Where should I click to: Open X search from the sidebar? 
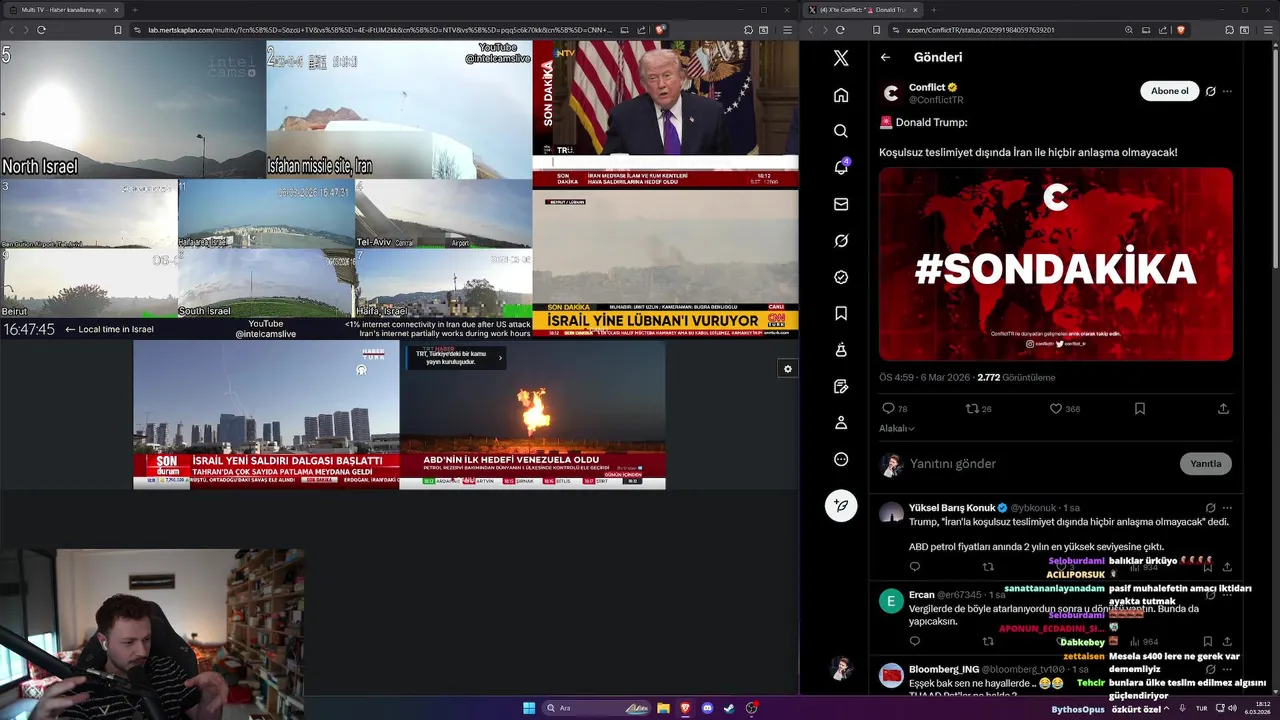pyautogui.click(x=841, y=131)
